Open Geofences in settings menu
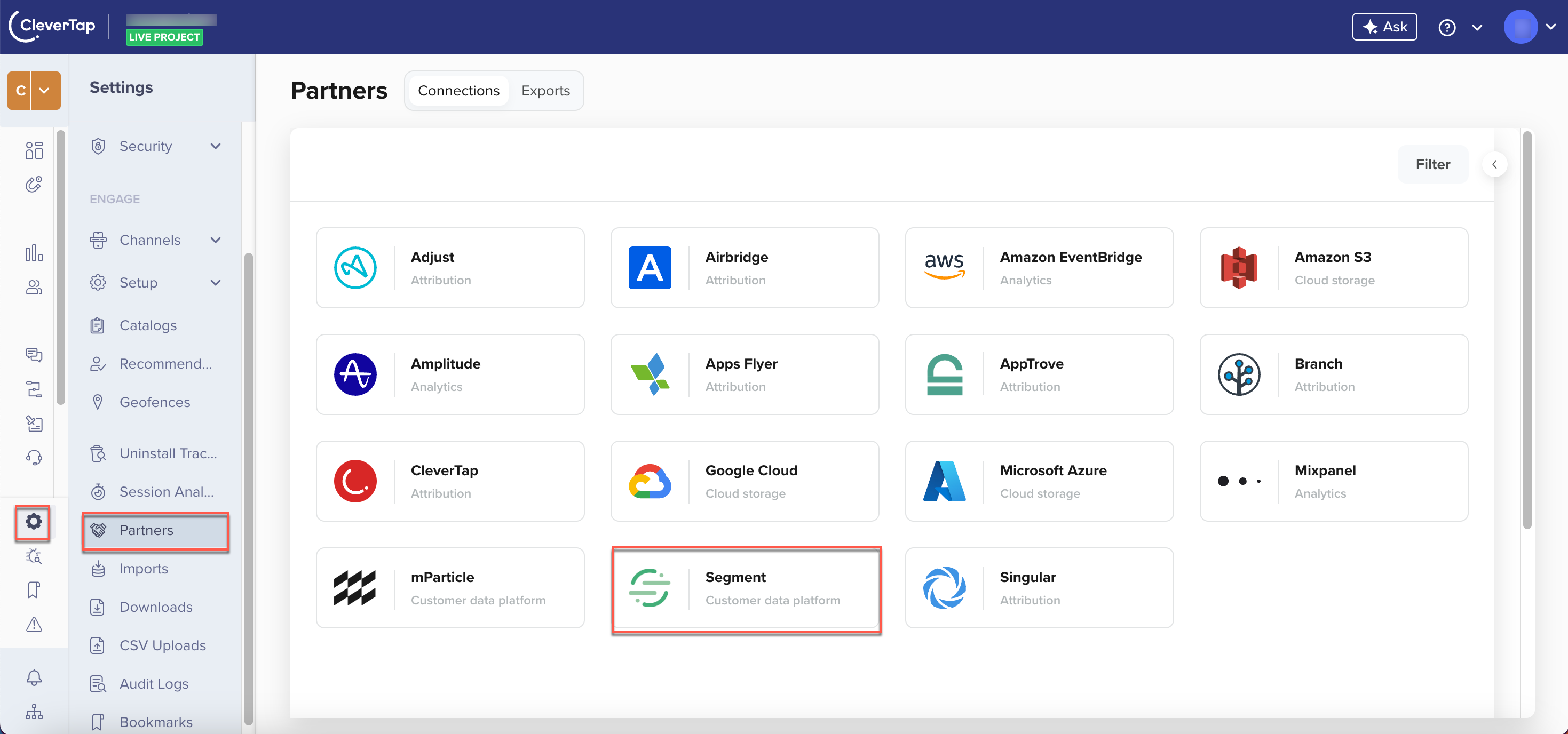Screen dimensions: 1568x734 click(155, 402)
